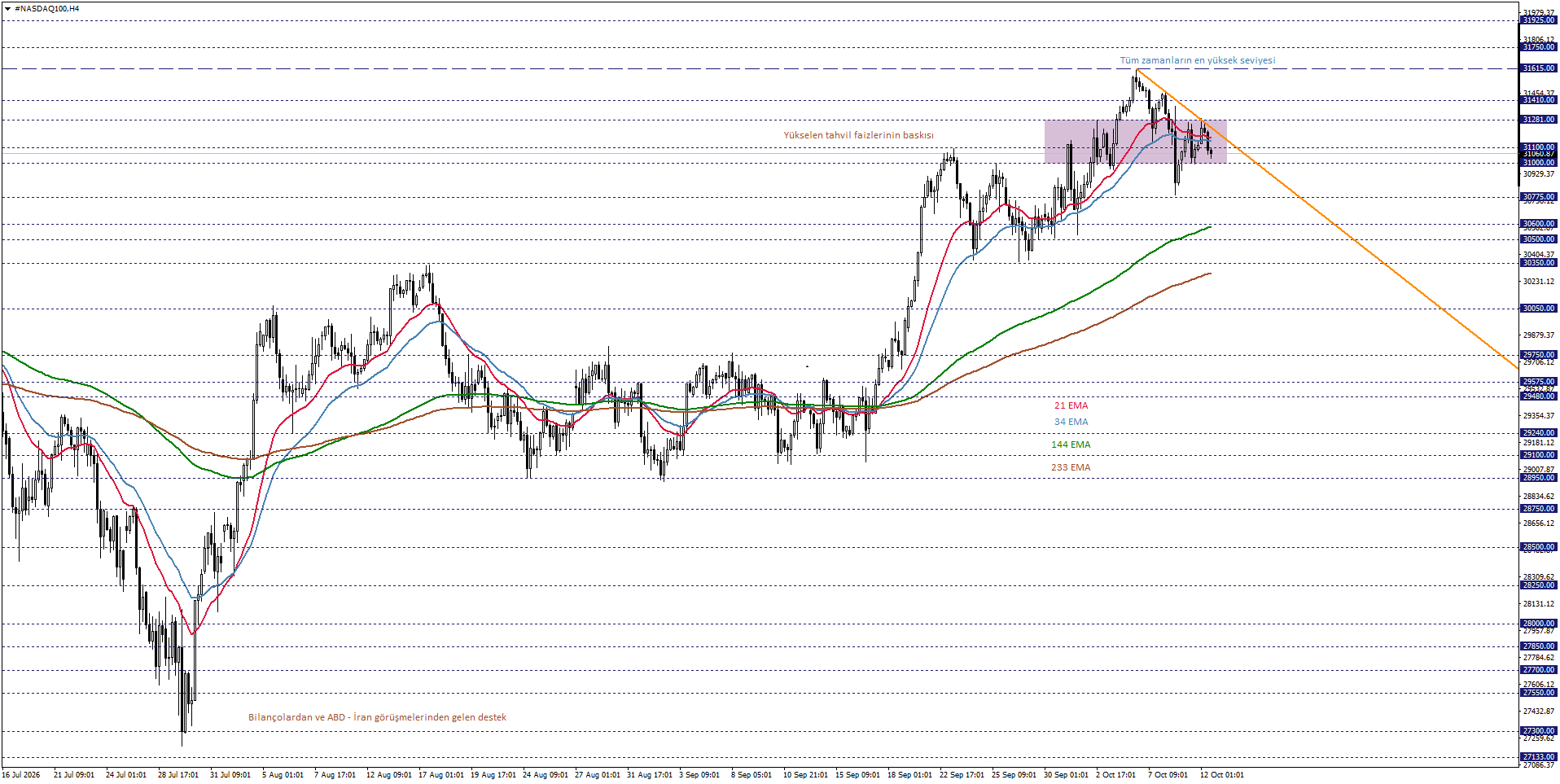Click the 12 Oct 01:01 time label
The image size is (1560, 784).
click(1221, 775)
